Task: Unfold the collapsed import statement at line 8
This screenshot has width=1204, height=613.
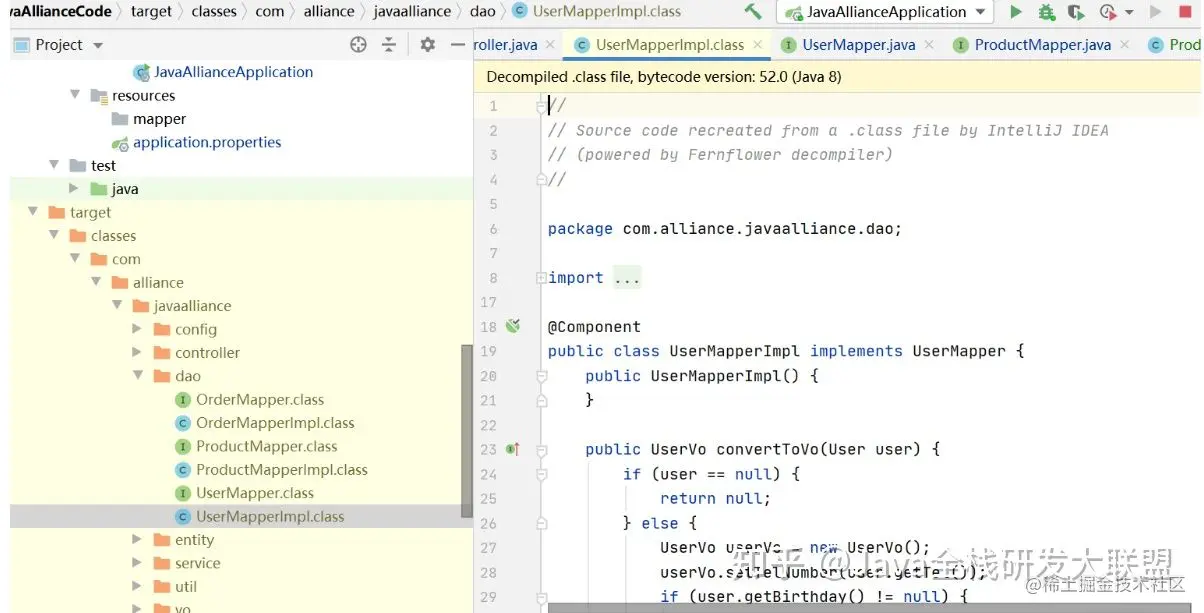Action: coord(541,278)
